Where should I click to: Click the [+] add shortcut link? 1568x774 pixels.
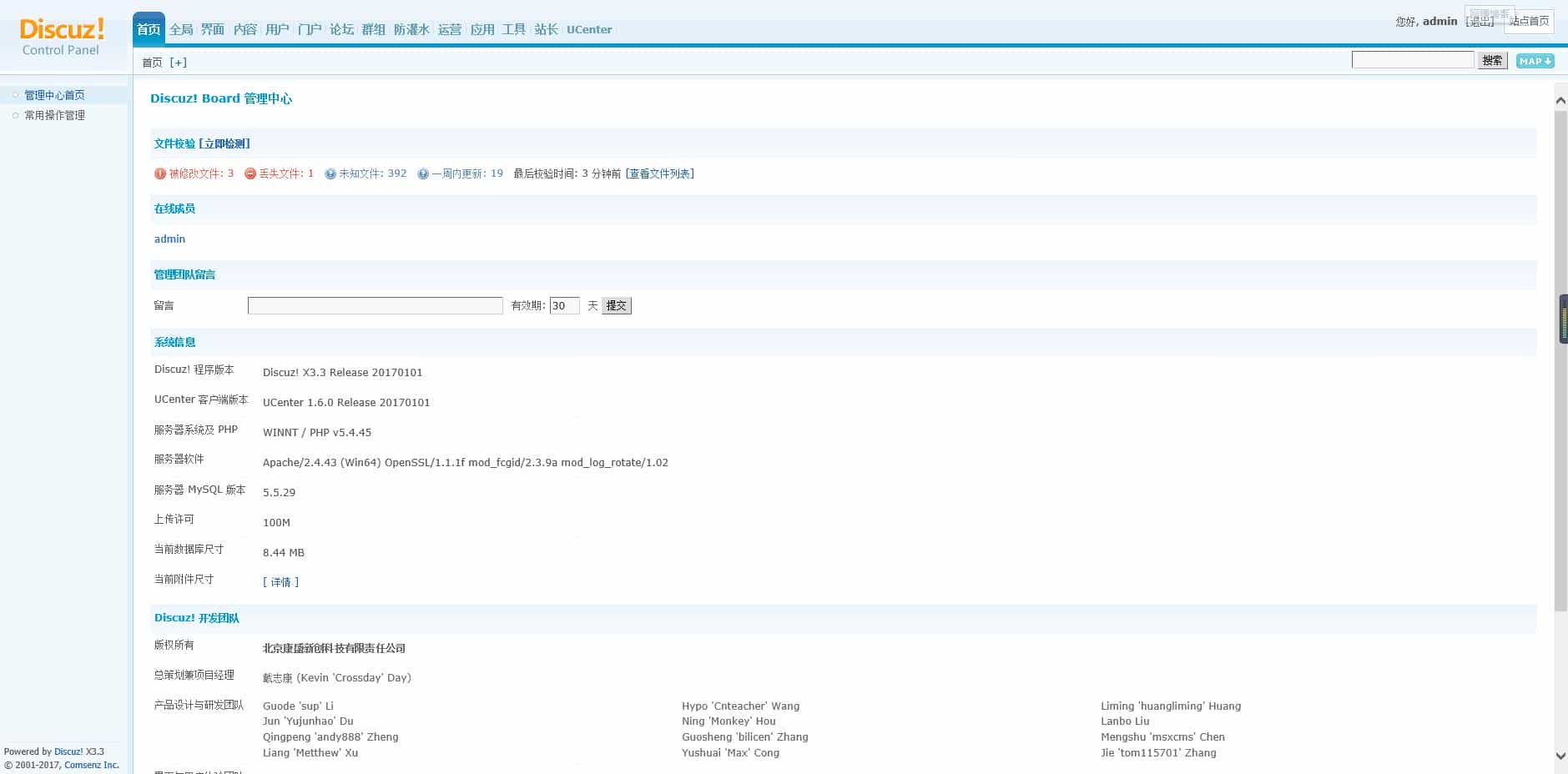[179, 63]
